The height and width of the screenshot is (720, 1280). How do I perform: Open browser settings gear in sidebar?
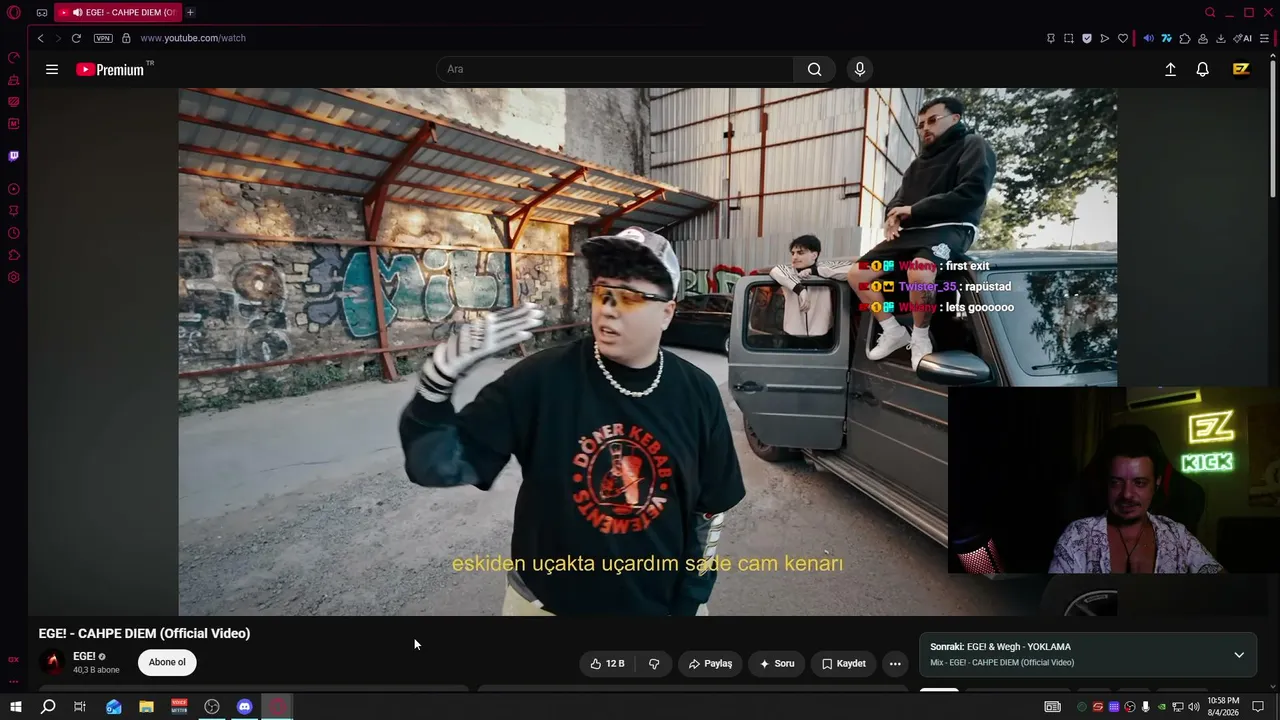14,277
